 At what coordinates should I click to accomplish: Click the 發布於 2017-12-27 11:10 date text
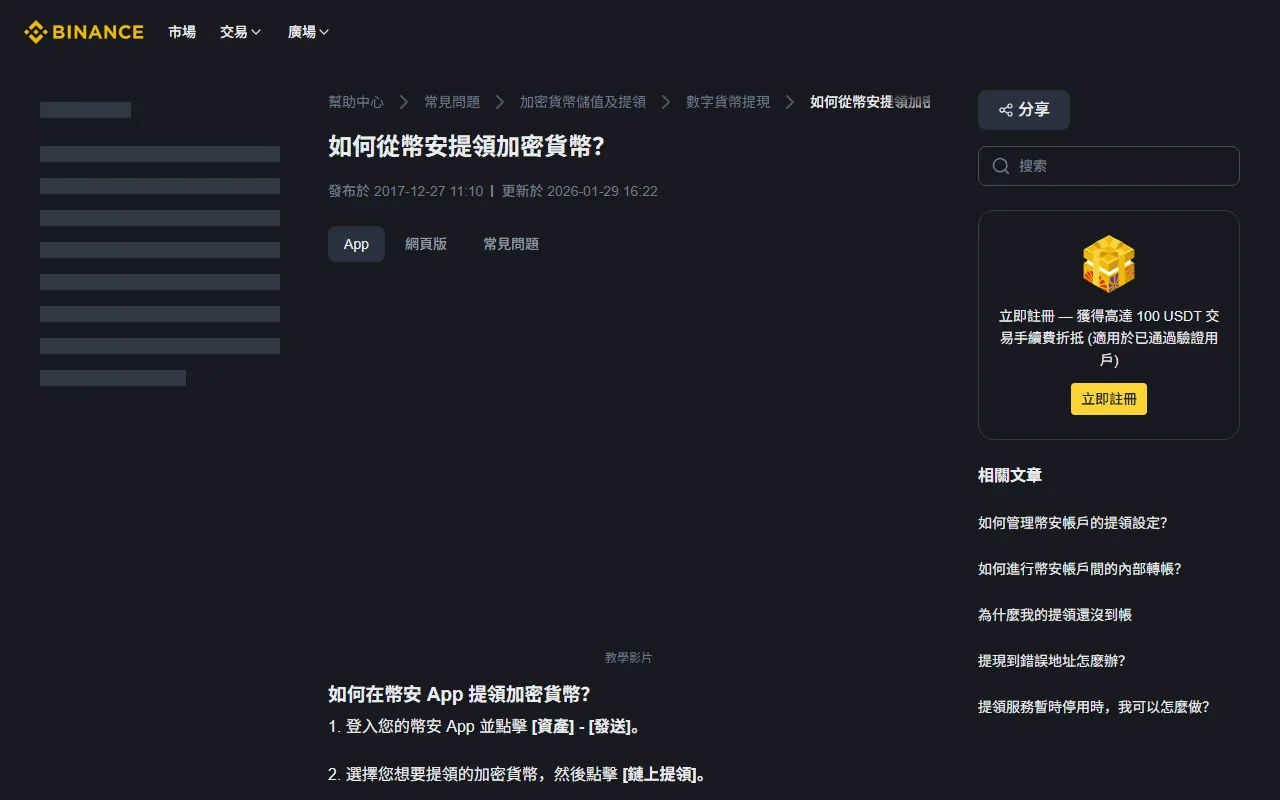406,191
